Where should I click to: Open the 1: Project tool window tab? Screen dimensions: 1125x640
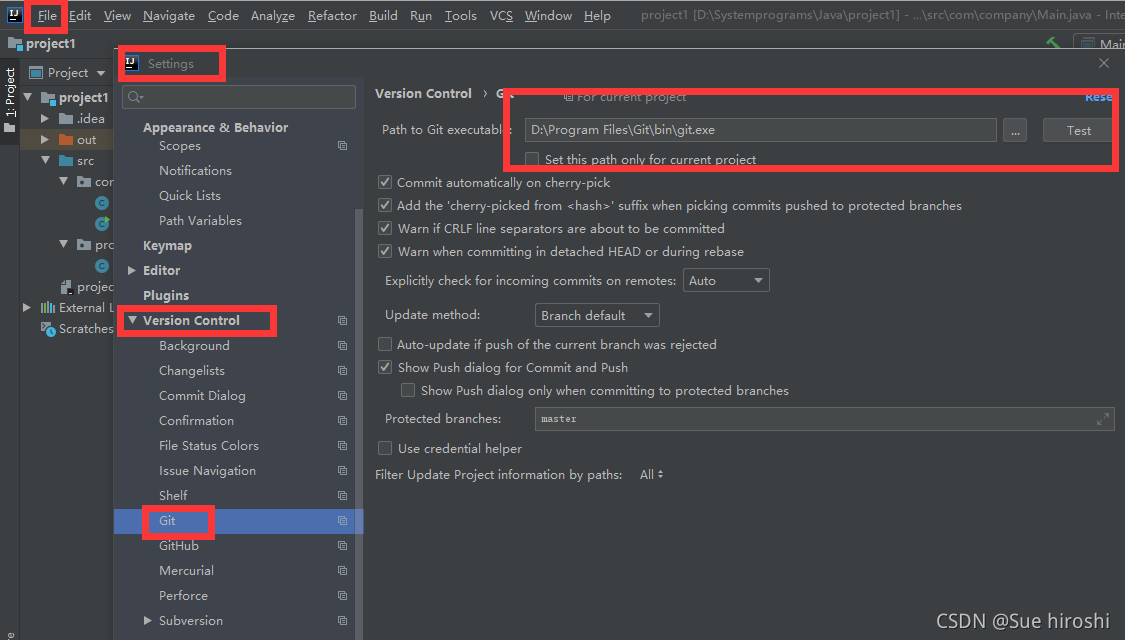10,100
